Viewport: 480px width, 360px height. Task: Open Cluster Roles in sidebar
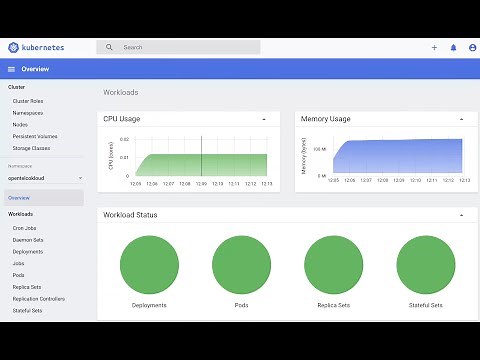[x=28, y=101]
